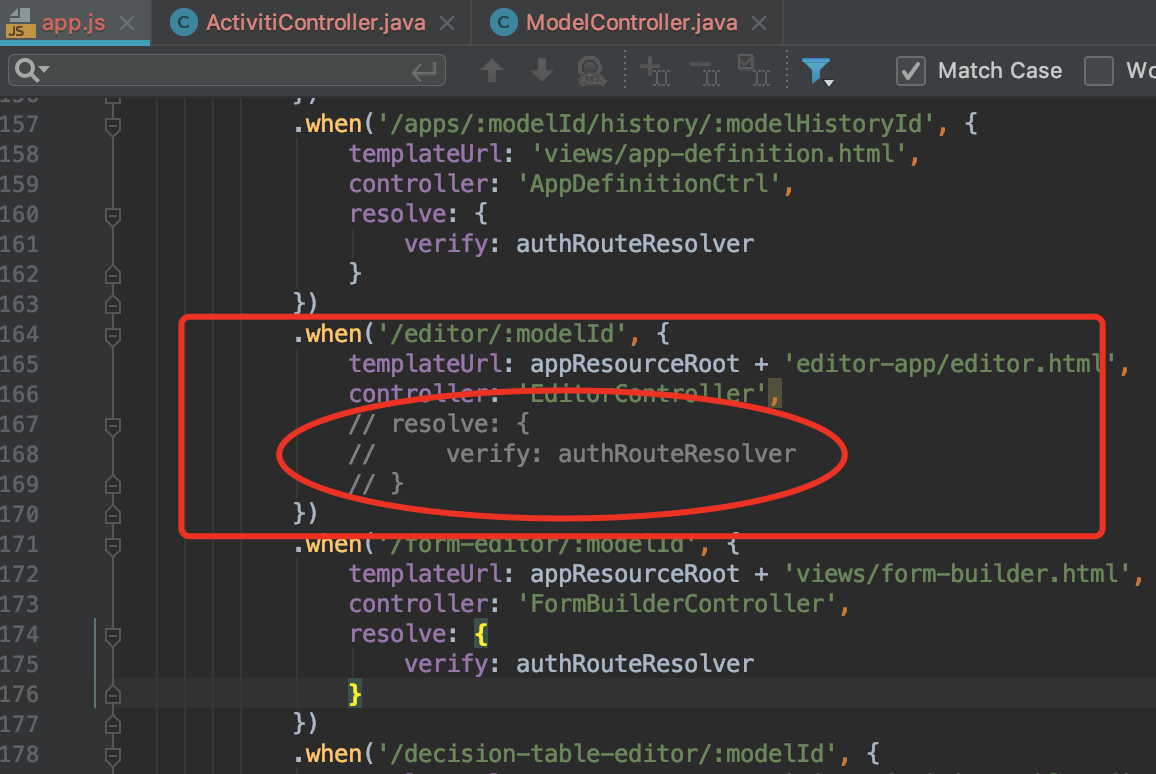Click the highlighted opening brace on line 174

[481, 634]
